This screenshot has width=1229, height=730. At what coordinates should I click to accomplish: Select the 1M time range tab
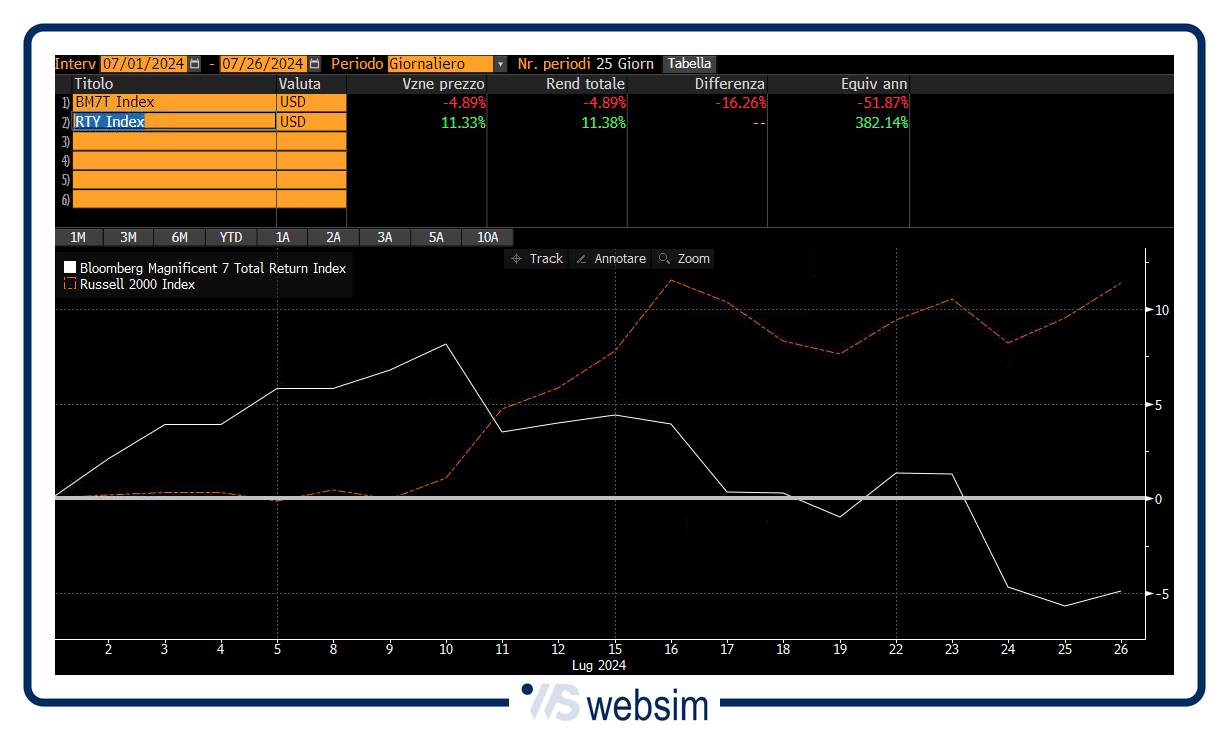(78, 237)
